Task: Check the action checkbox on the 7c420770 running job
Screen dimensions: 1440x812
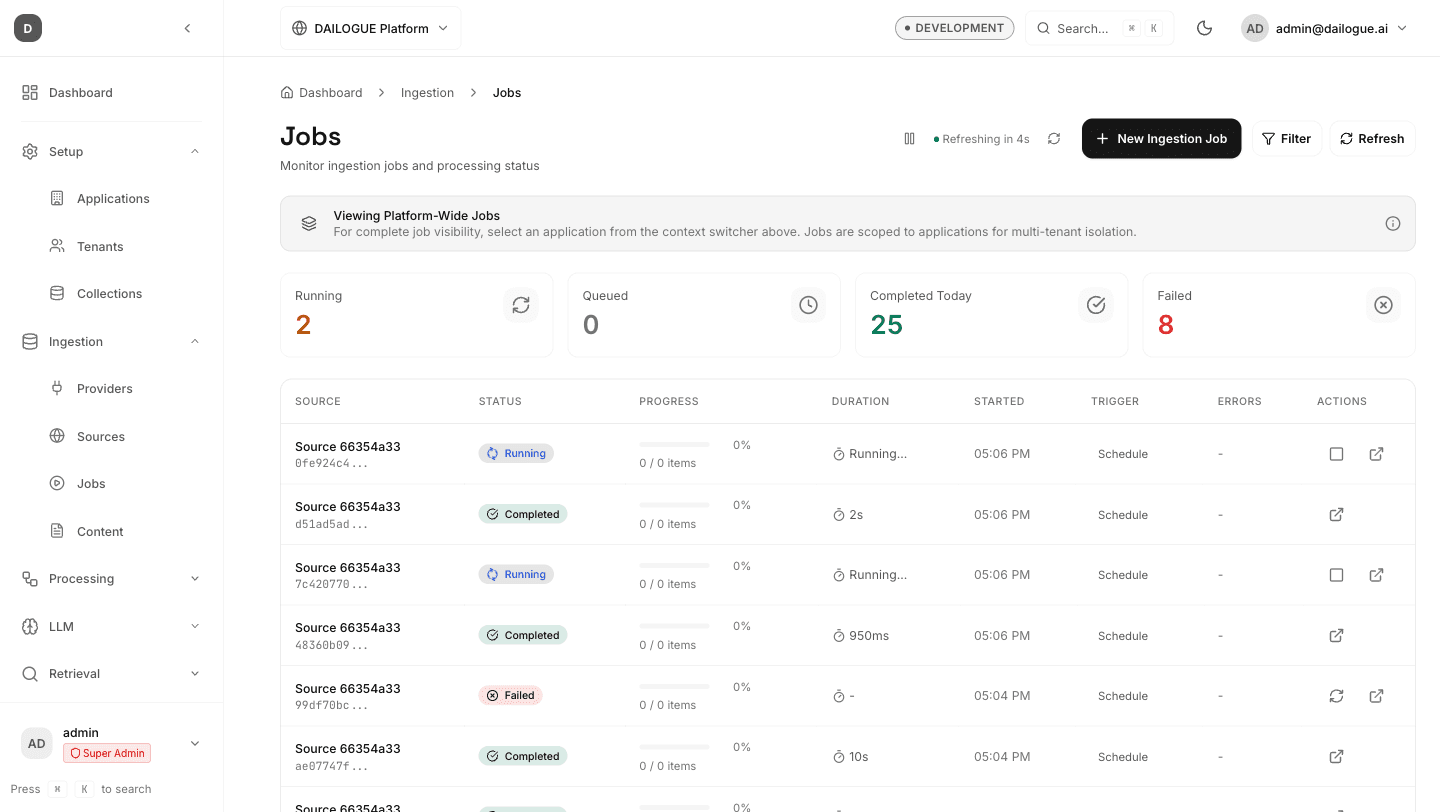Action: click(1336, 574)
